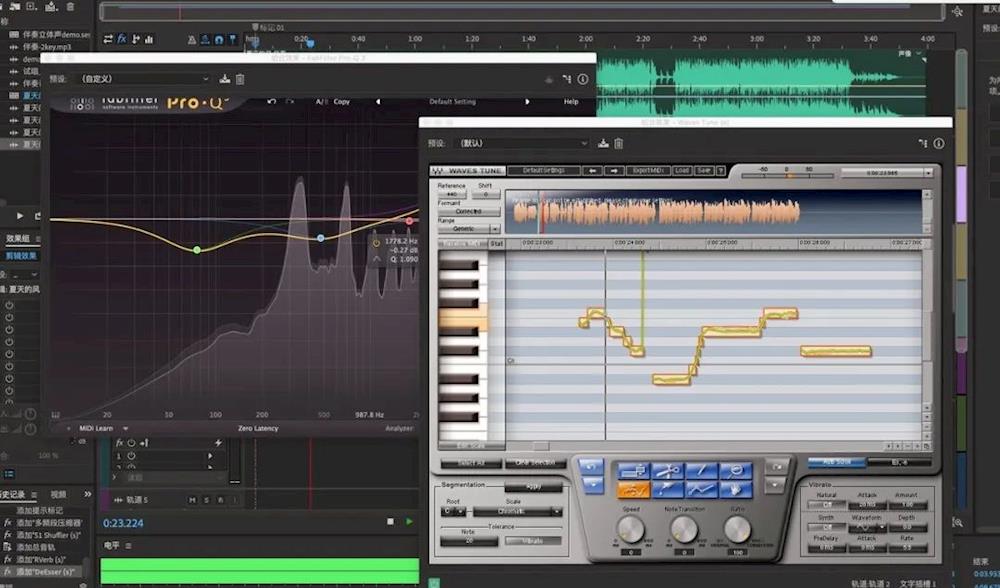Click import file icon in Files panel
Viewport: 1000px width, 588px height.
pyautogui.click(x=14, y=6)
